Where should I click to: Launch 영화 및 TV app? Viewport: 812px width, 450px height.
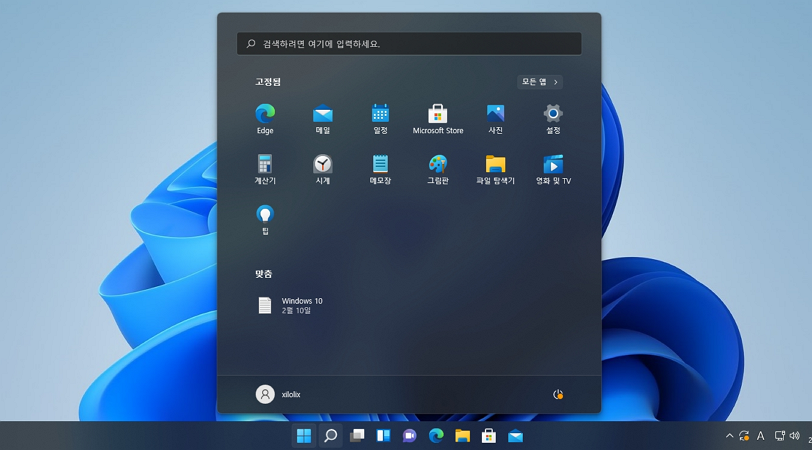[x=553, y=169]
